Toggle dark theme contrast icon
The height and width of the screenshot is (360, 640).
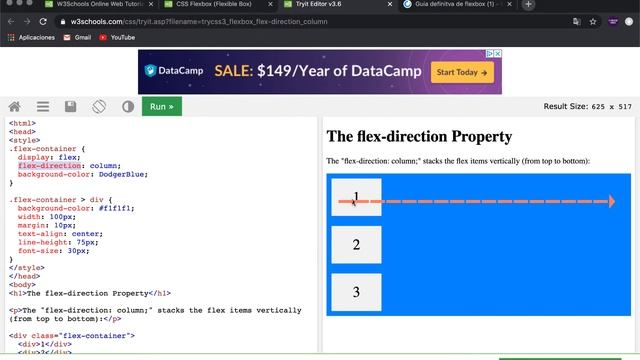coord(128,107)
